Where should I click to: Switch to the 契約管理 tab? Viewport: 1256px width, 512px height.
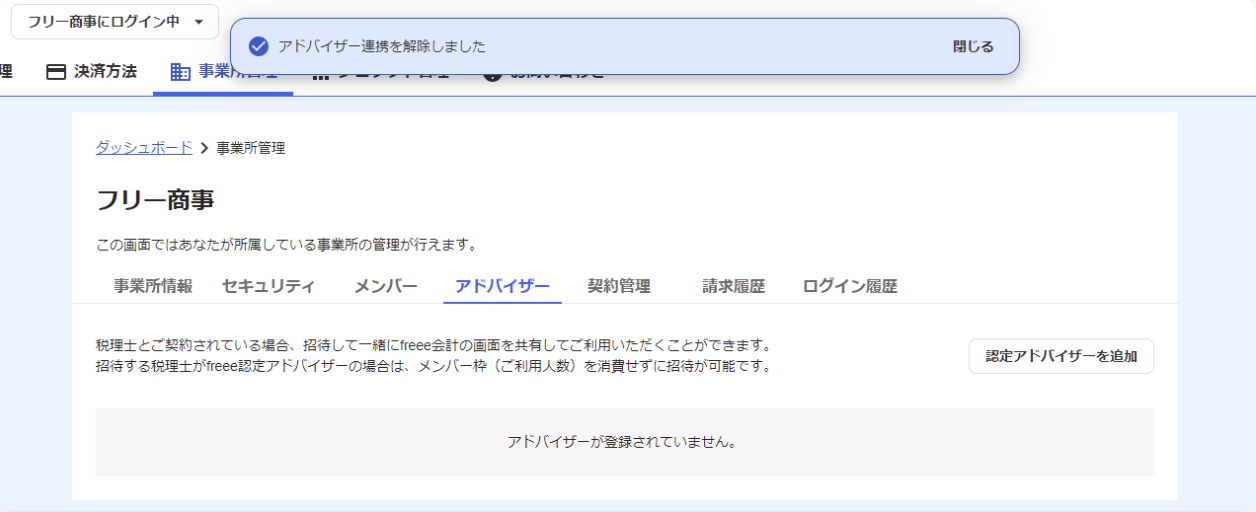click(x=619, y=286)
